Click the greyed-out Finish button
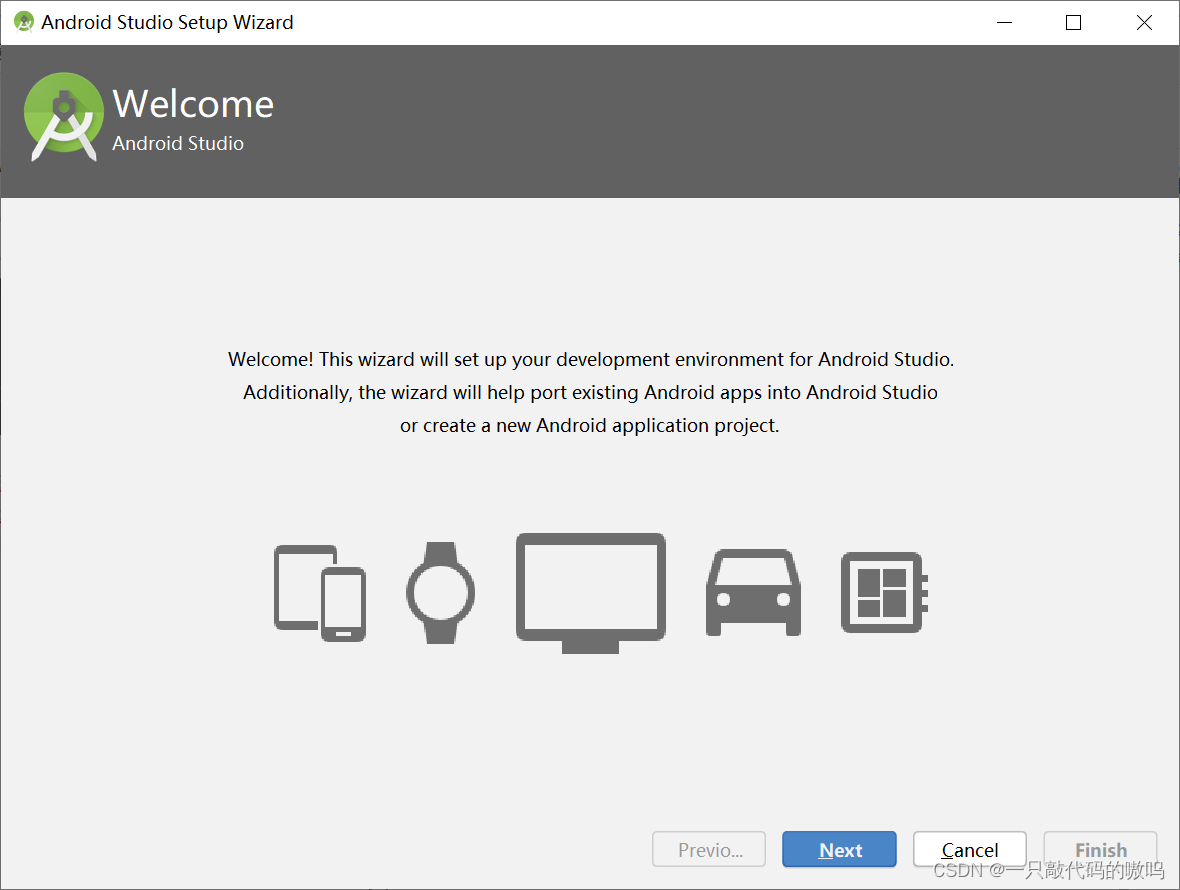This screenshot has height=890, width=1180. pos(1100,849)
